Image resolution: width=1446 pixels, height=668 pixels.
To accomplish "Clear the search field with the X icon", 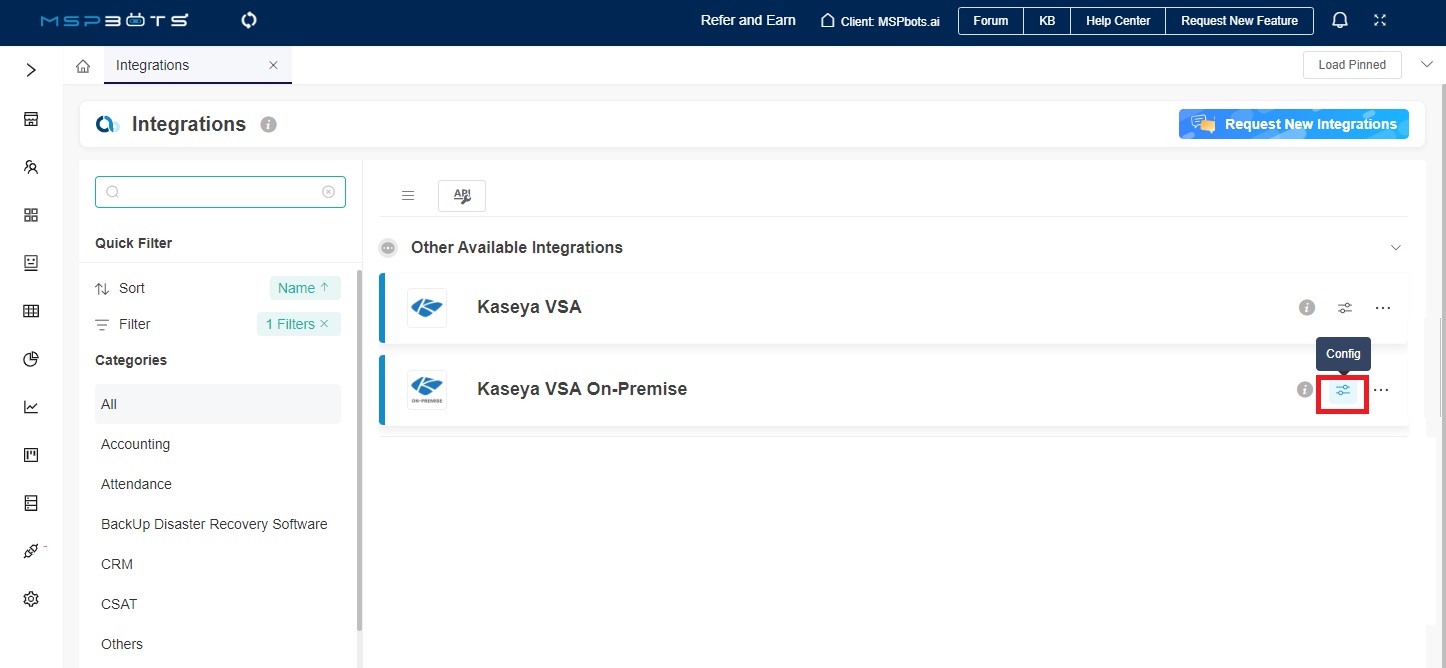I will pos(328,192).
